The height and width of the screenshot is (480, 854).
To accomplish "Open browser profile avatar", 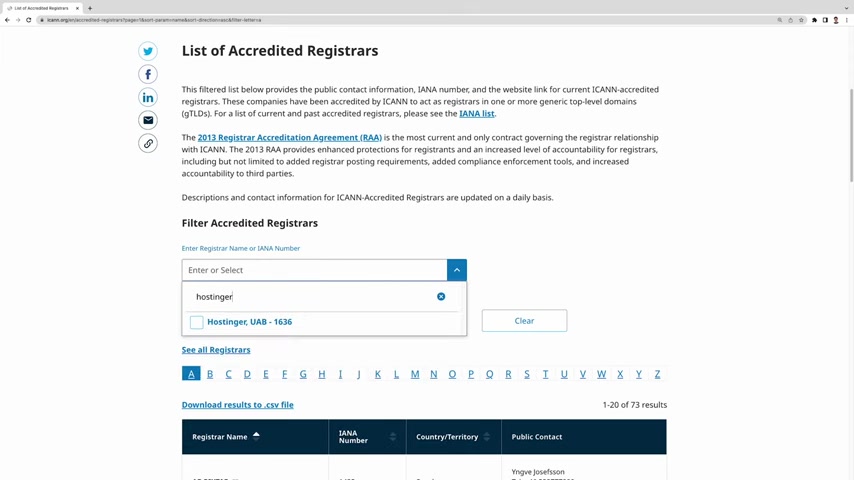I will pos(836,20).
